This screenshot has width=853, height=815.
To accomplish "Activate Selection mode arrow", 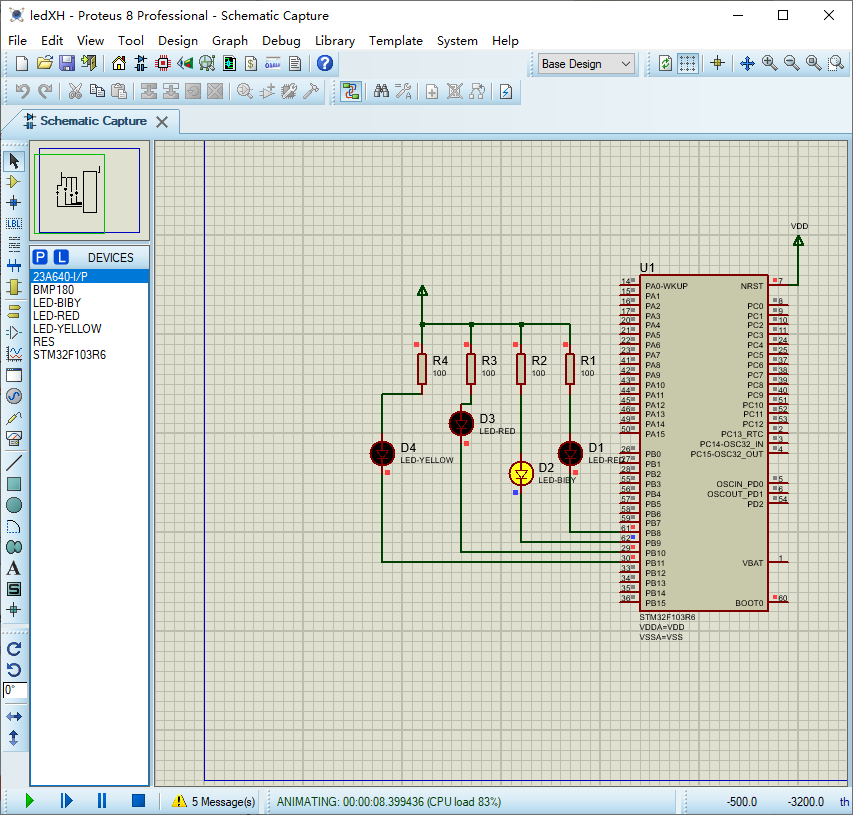I will 14,161.
